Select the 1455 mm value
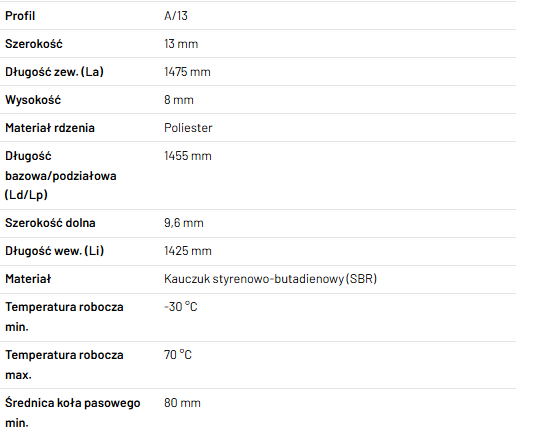This screenshot has width=548, height=434. click(188, 156)
